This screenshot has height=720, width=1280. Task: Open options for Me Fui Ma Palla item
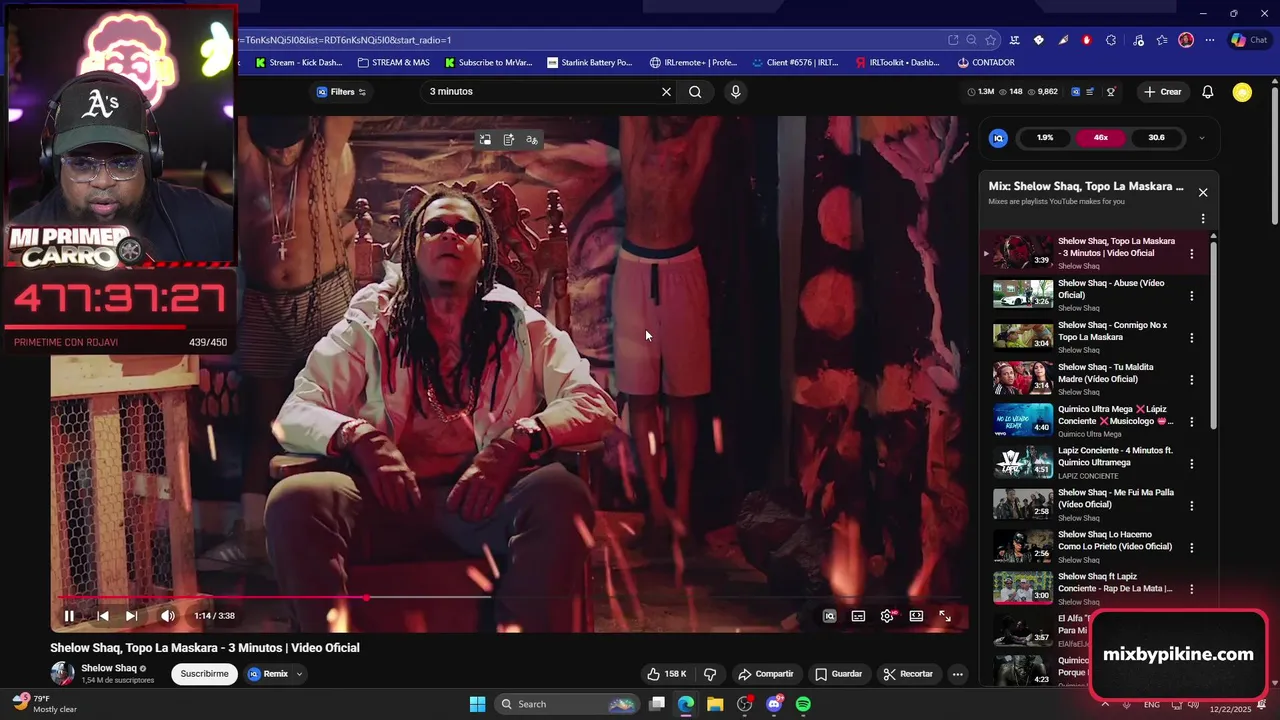pyautogui.click(x=1191, y=505)
